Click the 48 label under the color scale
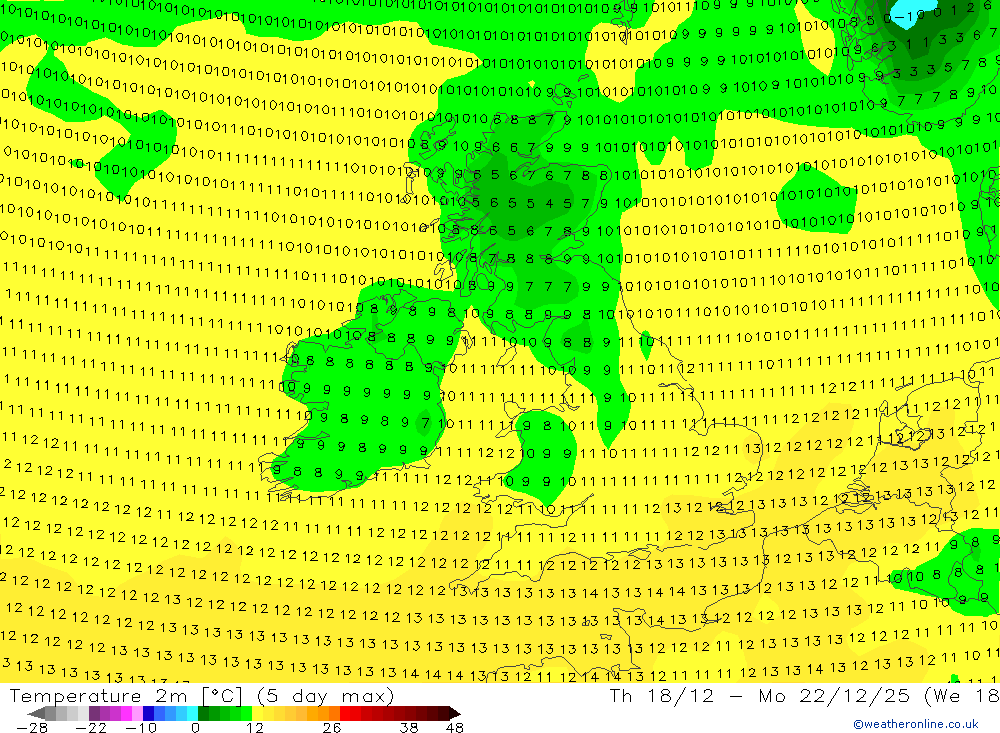 (455, 727)
